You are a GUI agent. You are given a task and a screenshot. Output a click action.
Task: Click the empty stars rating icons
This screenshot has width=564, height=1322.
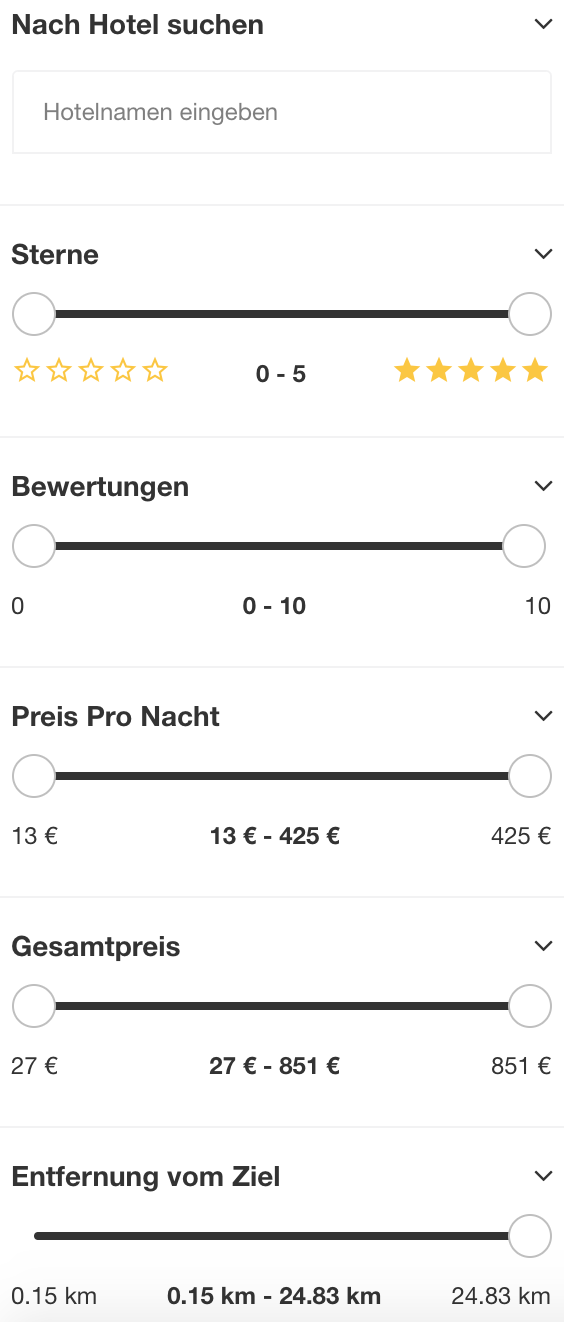(x=91, y=372)
